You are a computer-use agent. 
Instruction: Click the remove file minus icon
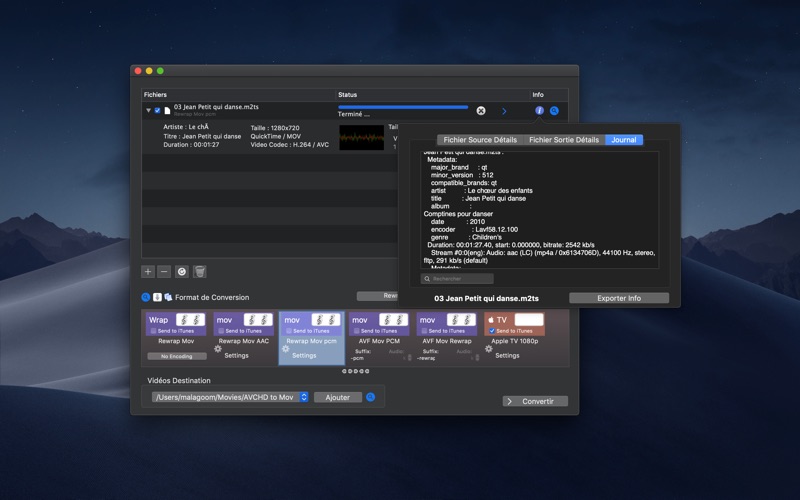[x=164, y=271]
